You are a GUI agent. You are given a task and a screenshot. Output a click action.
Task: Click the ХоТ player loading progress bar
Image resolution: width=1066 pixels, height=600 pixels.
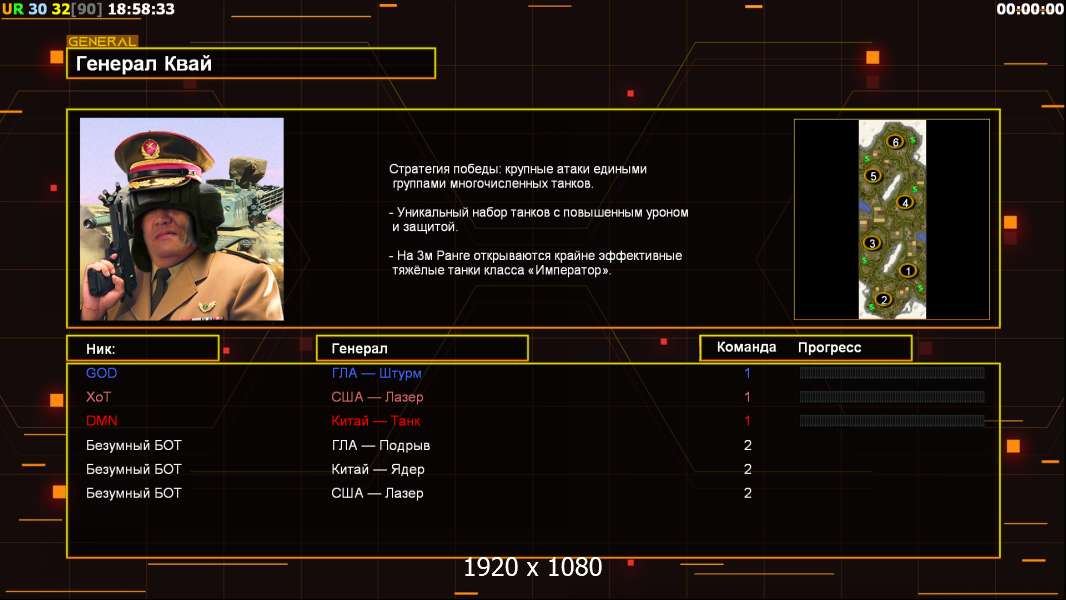tap(892, 397)
